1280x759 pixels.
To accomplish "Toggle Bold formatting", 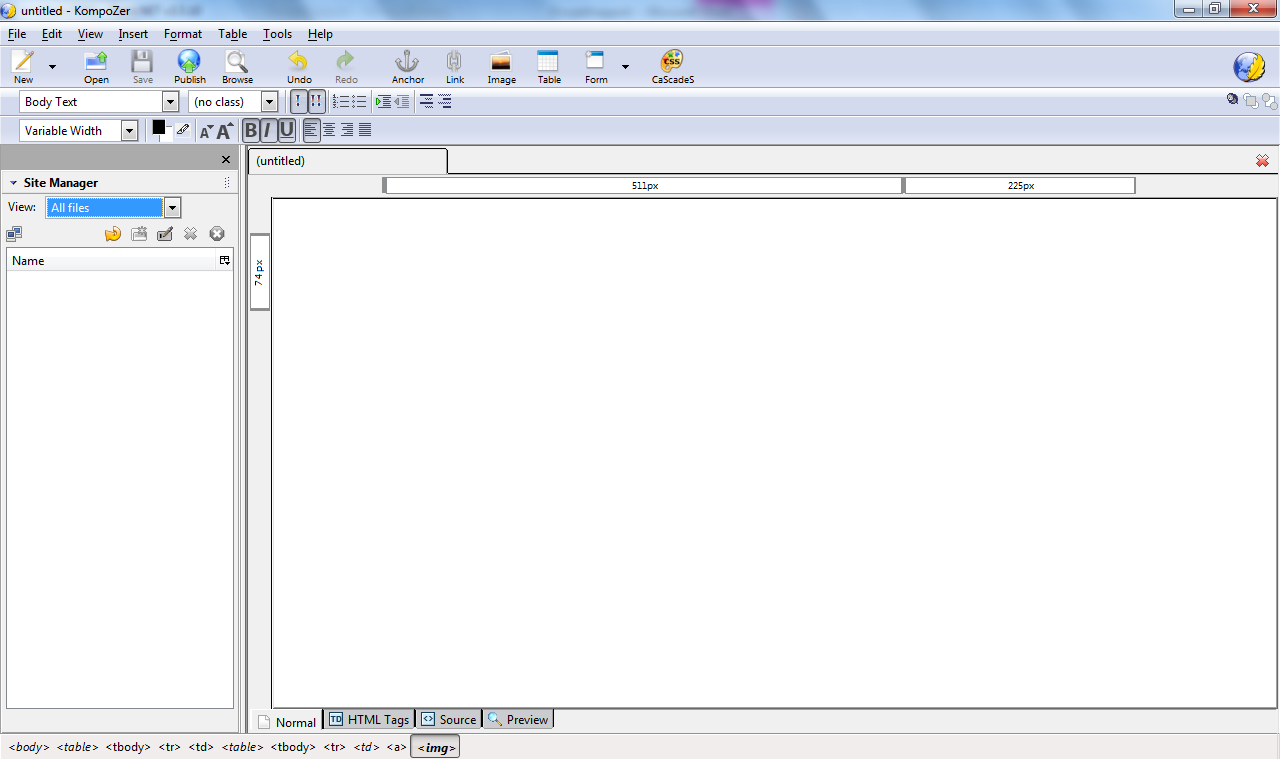I will point(251,130).
